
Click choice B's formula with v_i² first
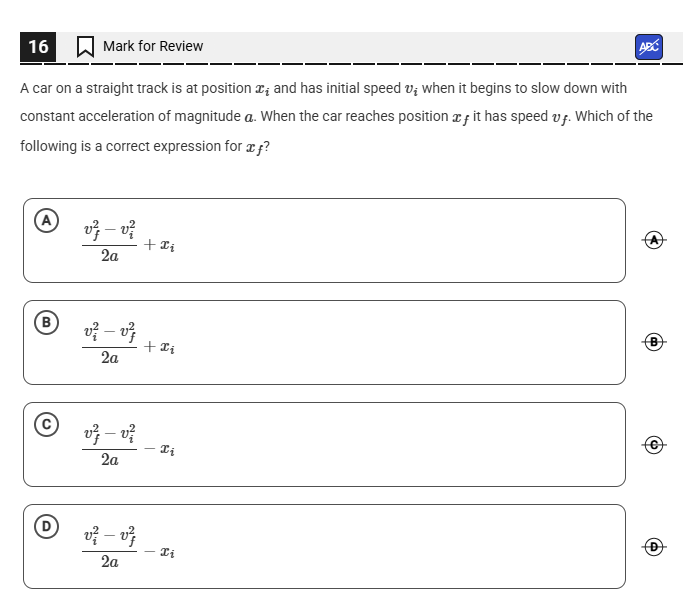(x=130, y=342)
